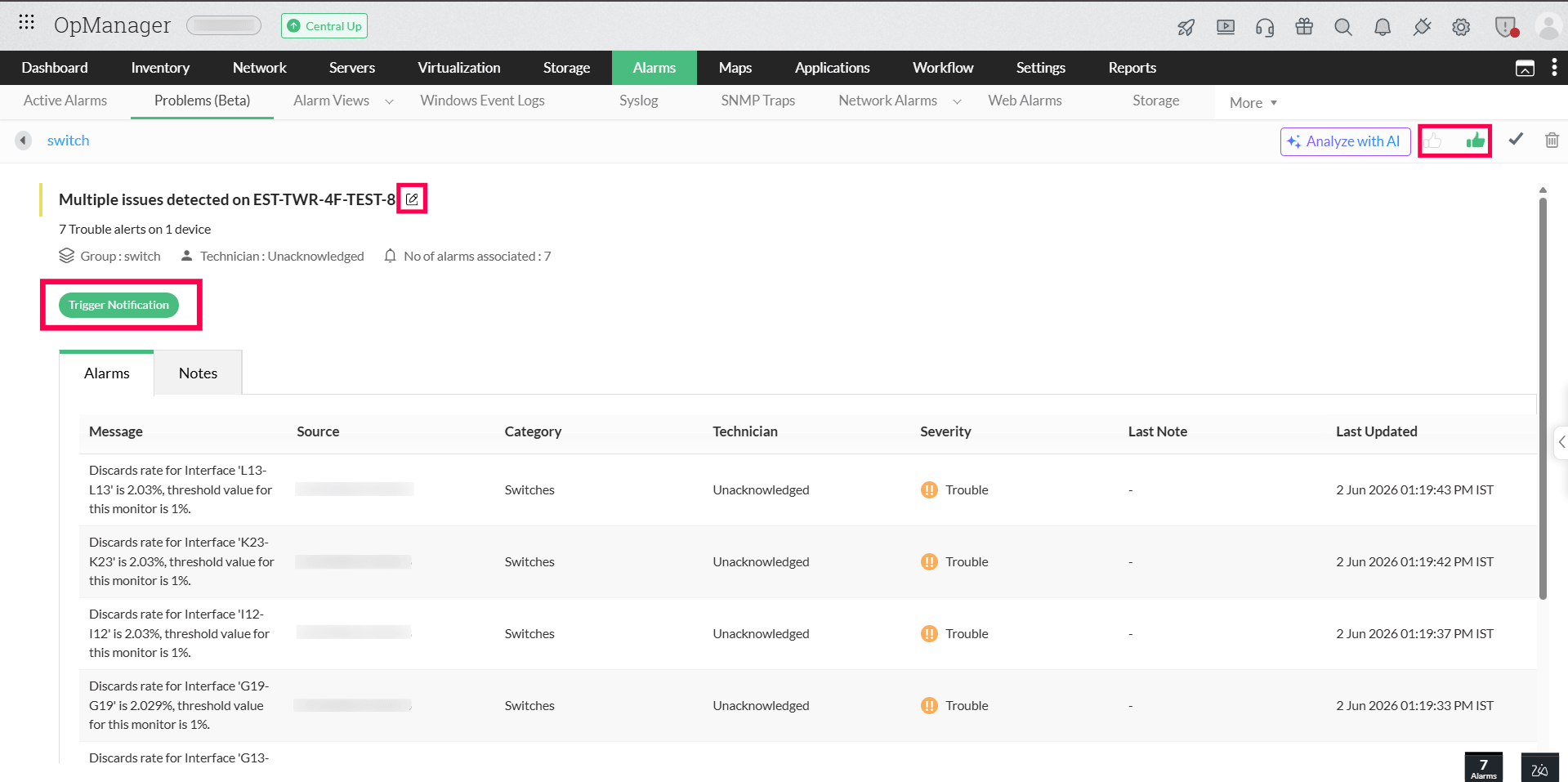Click the embed widget icon near Reports
Image resolution: width=1568 pixels, height=782 pixels.
click(1525, 68)
